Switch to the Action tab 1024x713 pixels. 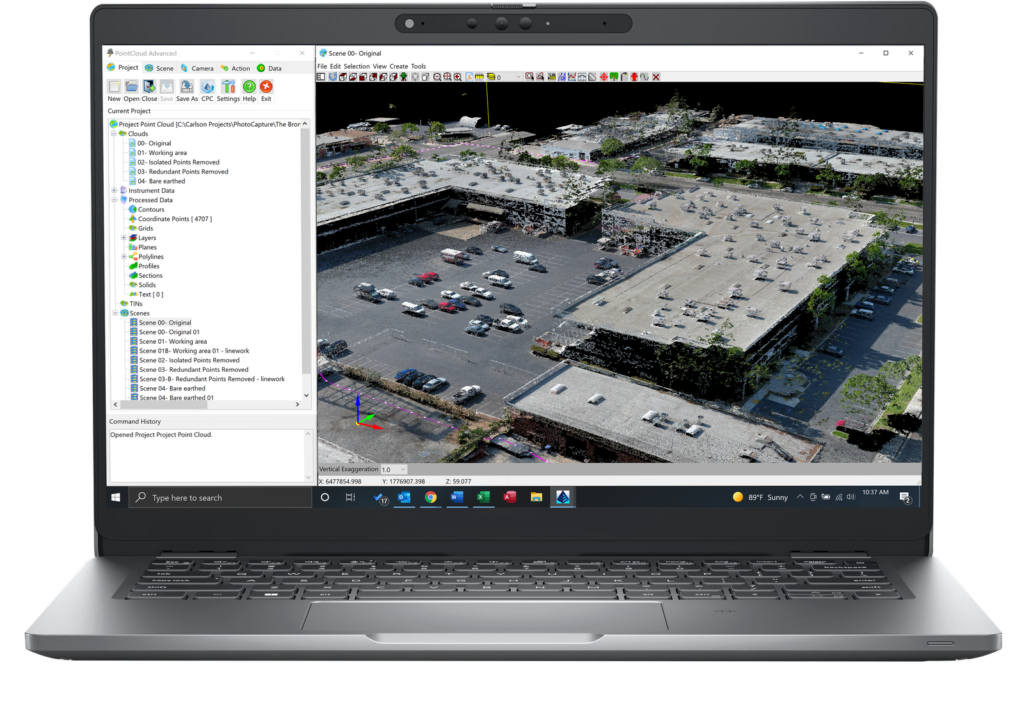tap(236, 68)
